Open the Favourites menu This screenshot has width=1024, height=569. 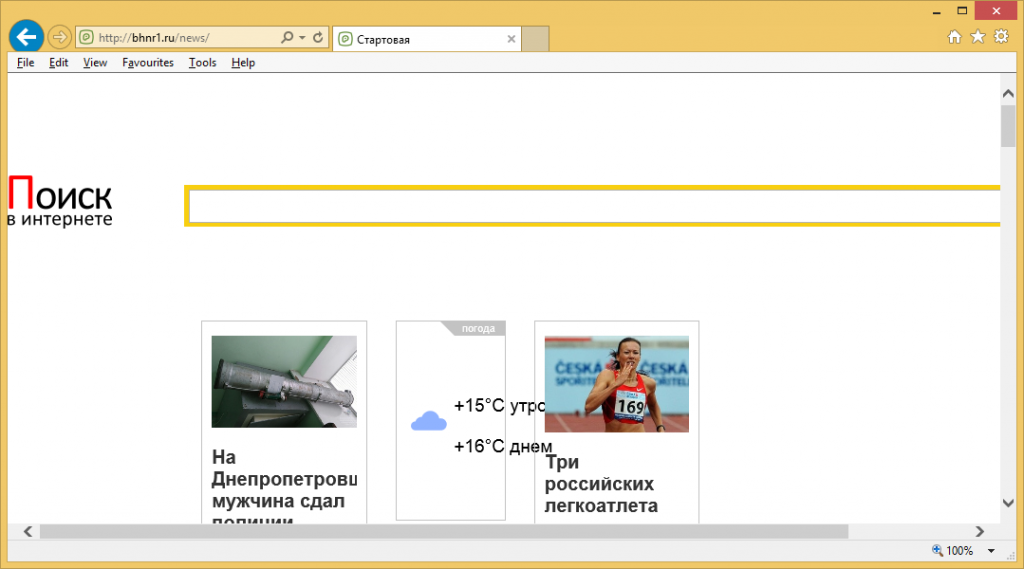coord(147,62)
